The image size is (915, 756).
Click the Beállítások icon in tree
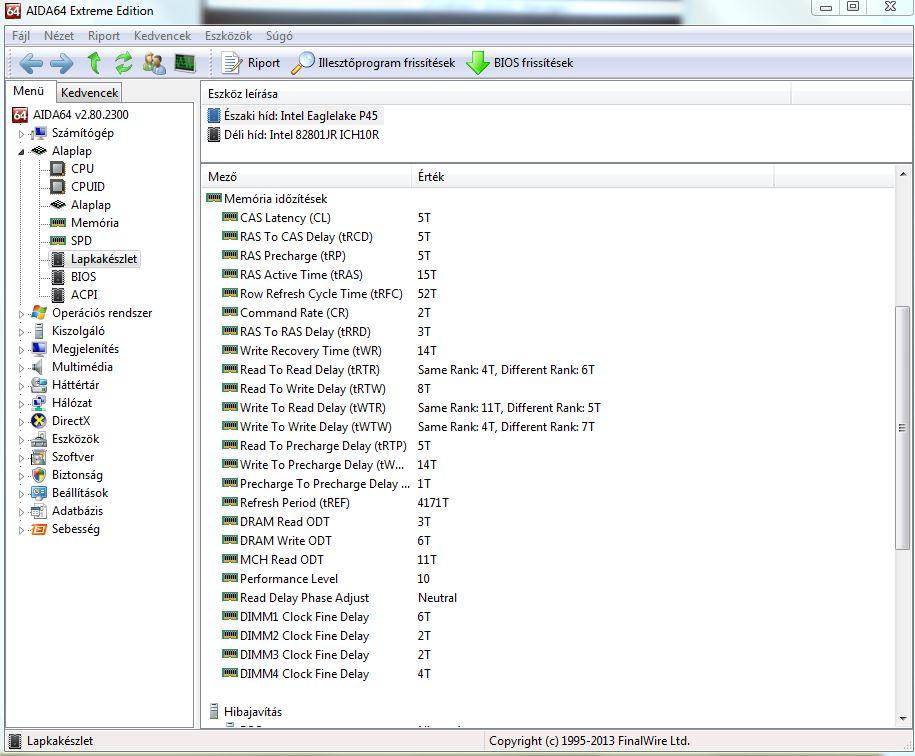pos(39,494)
